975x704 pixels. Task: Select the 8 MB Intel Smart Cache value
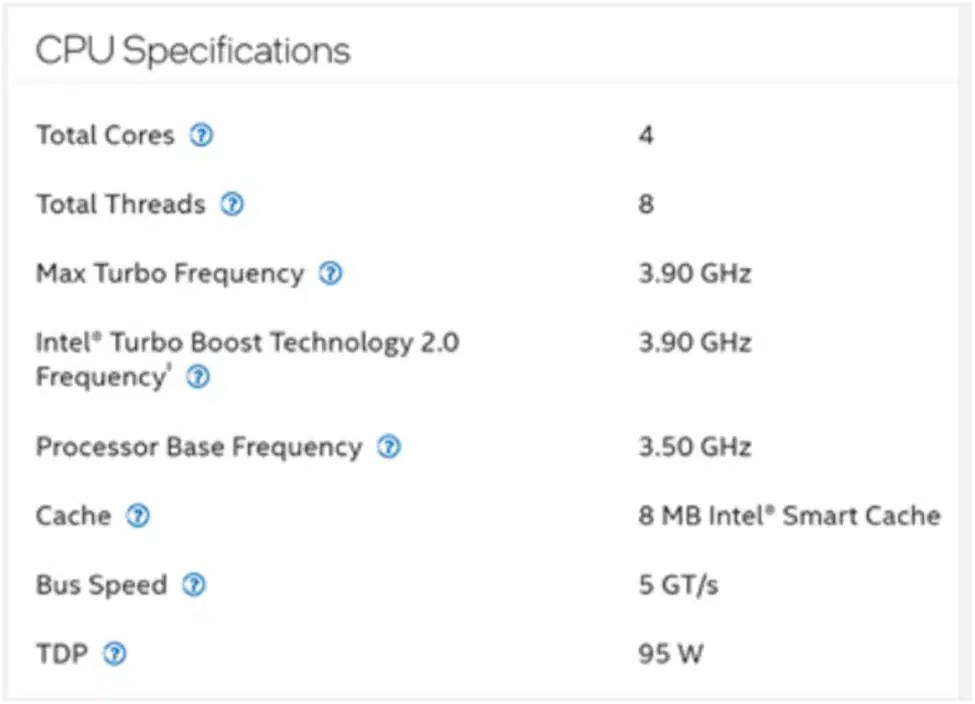[x=790, y=516]
